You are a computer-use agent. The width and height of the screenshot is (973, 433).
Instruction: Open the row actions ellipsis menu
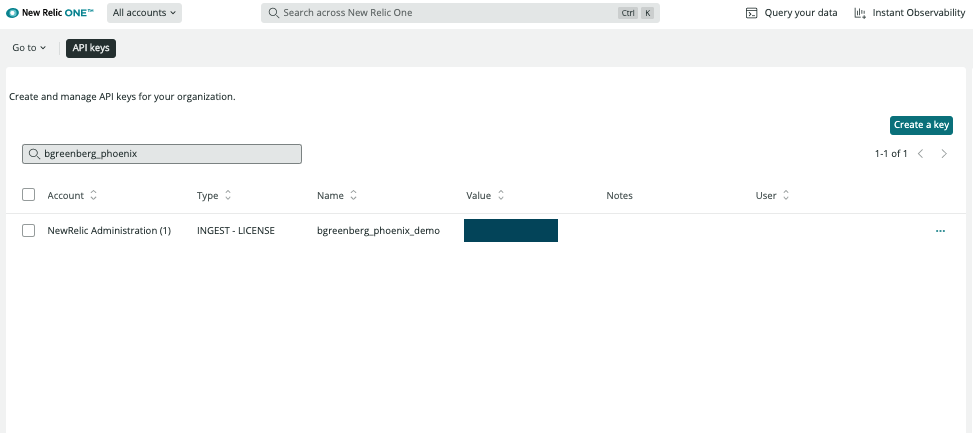pyautogui.click(x=940, y=231)
